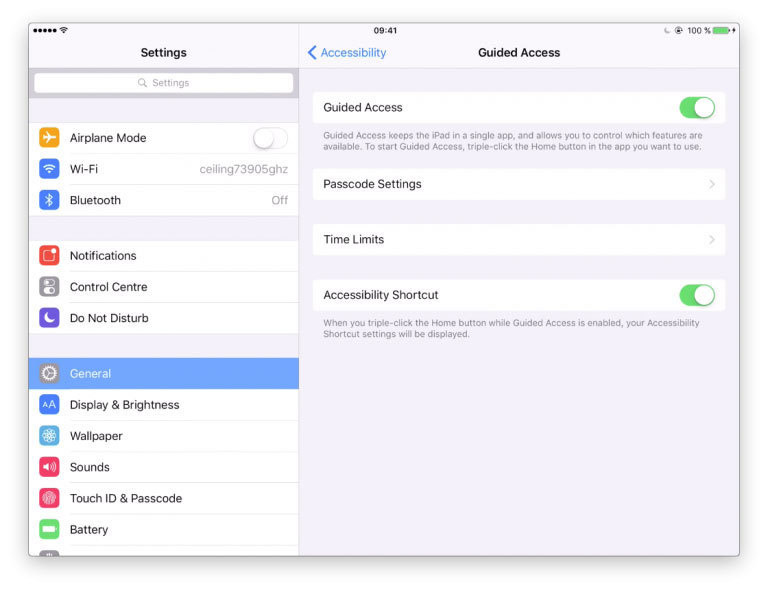
Task: Open the Time Limits row
Action: click(x=519, y=239)
